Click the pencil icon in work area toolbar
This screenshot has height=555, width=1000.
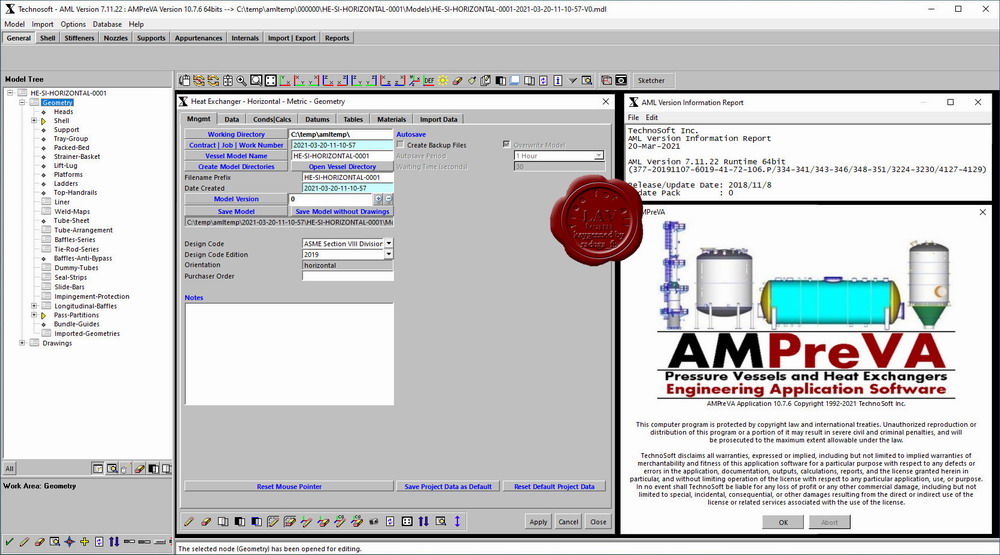[x=24, y=542]
